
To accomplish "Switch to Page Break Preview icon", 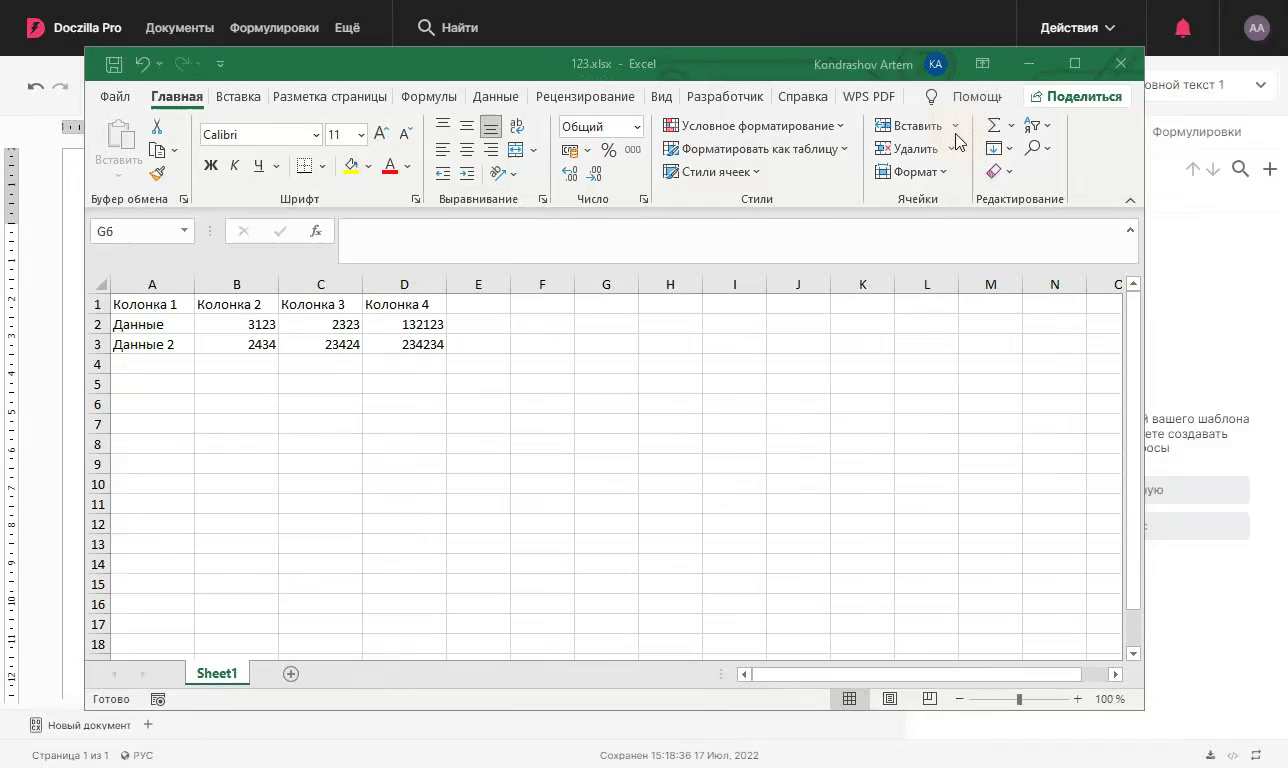I will (929, 699).
